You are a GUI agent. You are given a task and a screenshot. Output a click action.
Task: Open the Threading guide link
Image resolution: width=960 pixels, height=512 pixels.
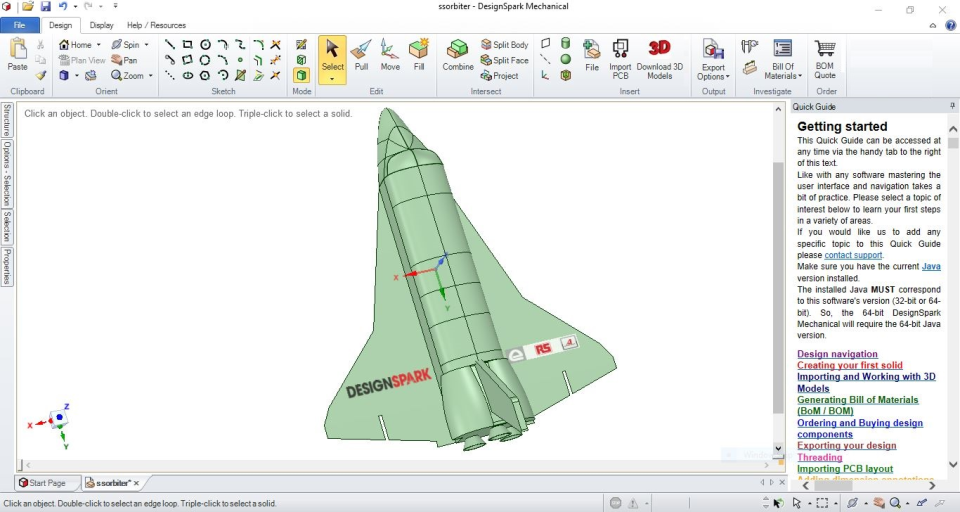pyautogui.click(x=820, y=457)
